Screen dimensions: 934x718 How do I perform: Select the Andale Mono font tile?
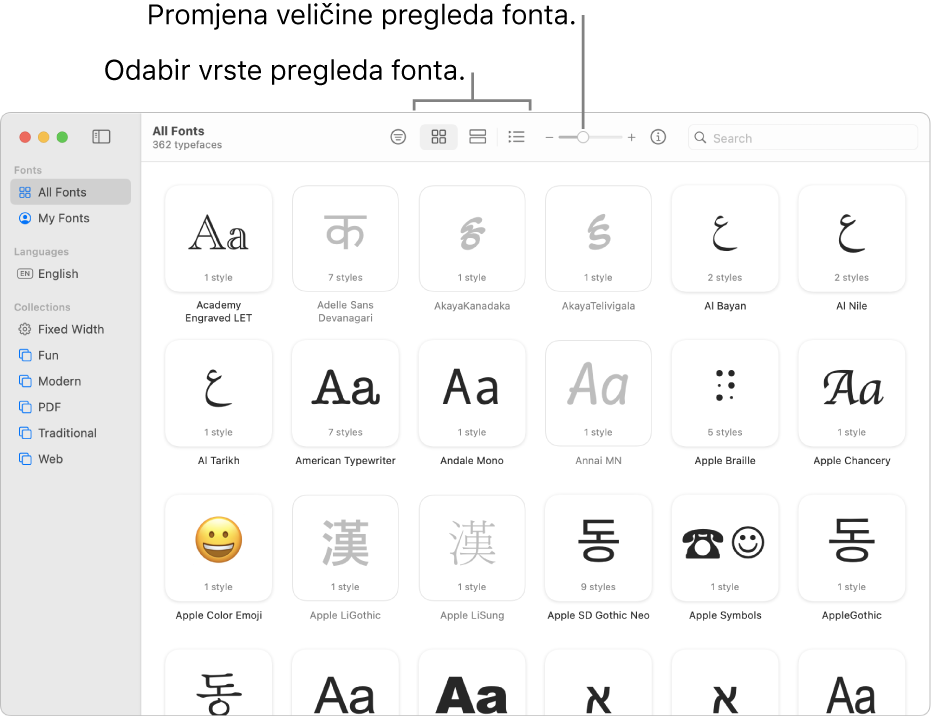point(472,393)
